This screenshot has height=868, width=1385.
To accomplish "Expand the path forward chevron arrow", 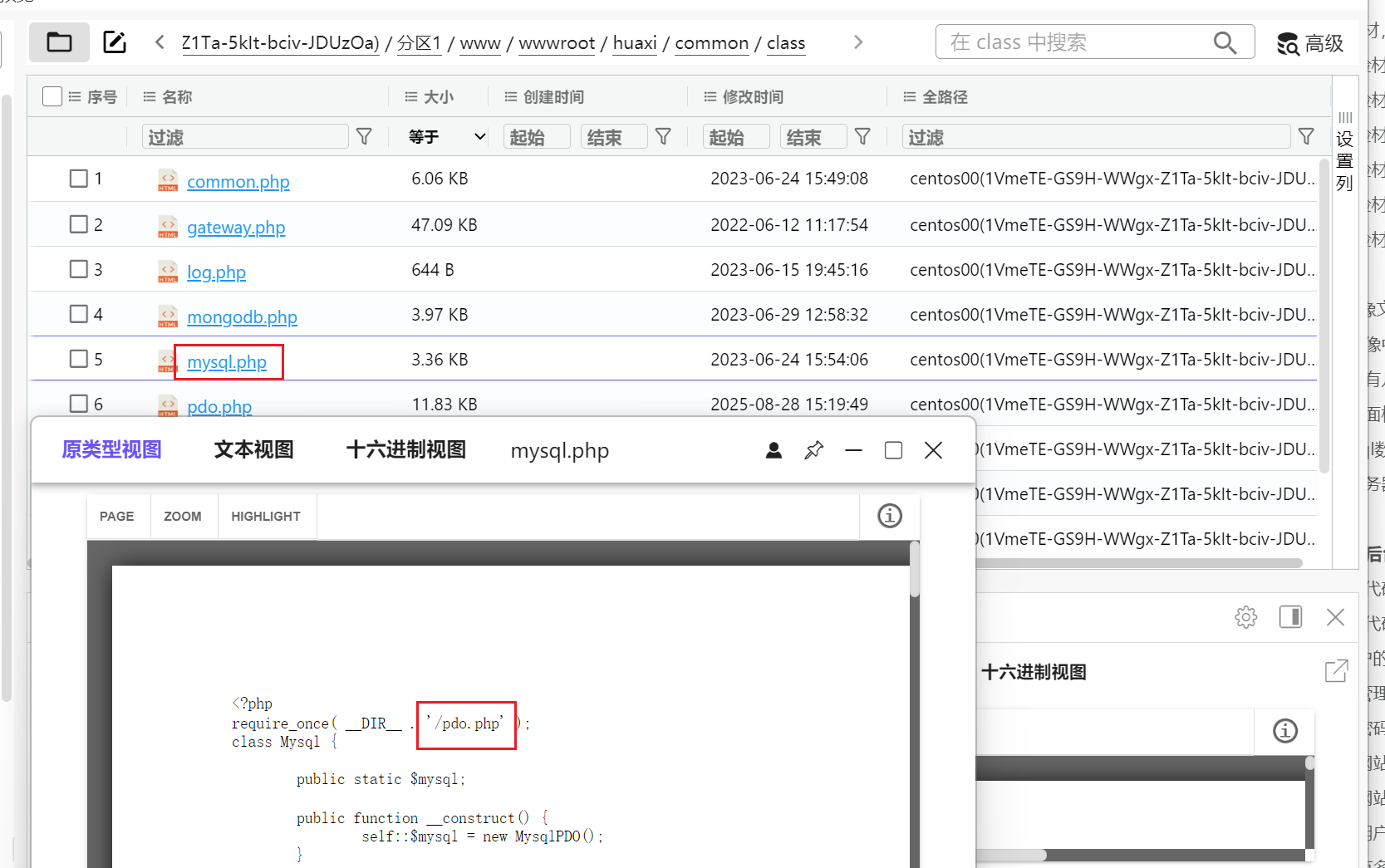I will coord(858,42).
